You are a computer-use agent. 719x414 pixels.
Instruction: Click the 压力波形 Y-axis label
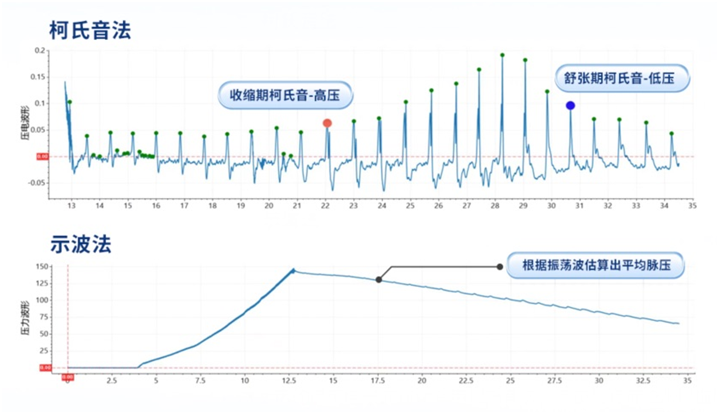(x=24, y=318)
